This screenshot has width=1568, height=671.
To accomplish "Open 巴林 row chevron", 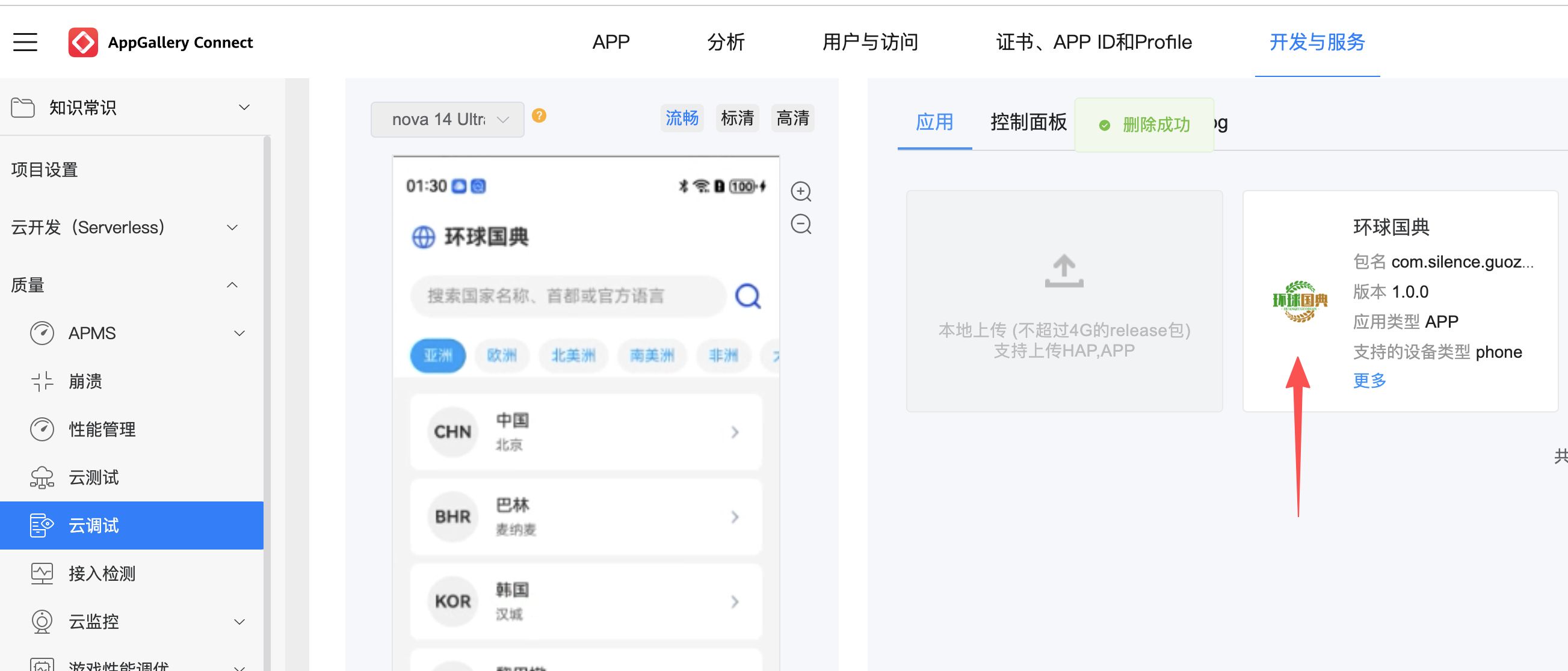I will point(735,516).
